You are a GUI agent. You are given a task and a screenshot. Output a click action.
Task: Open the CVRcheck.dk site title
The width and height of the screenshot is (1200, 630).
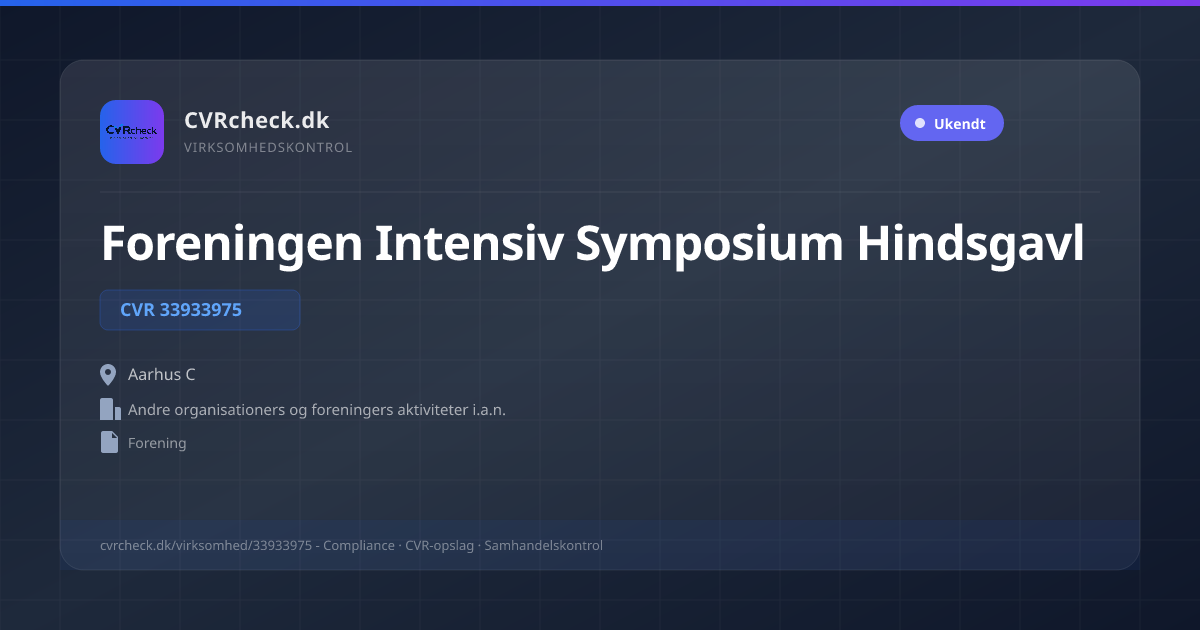256,120
